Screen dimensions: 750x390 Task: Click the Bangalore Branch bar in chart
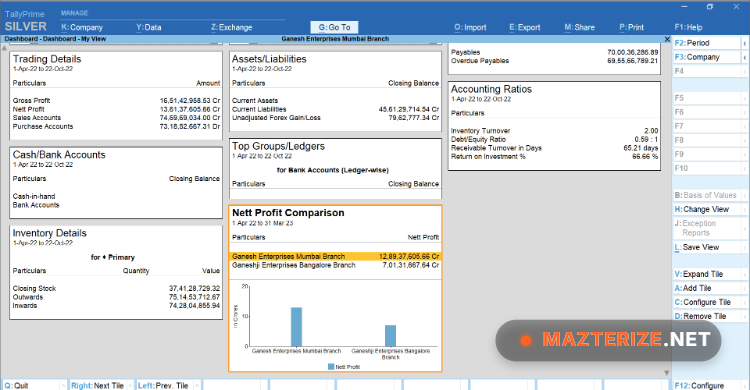pos(390,335)
